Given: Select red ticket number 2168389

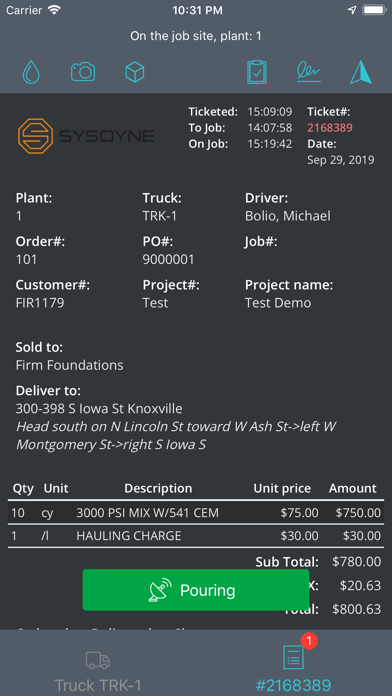Looking at the screenshot, I should pyautogui.click(x=330, y=128).
